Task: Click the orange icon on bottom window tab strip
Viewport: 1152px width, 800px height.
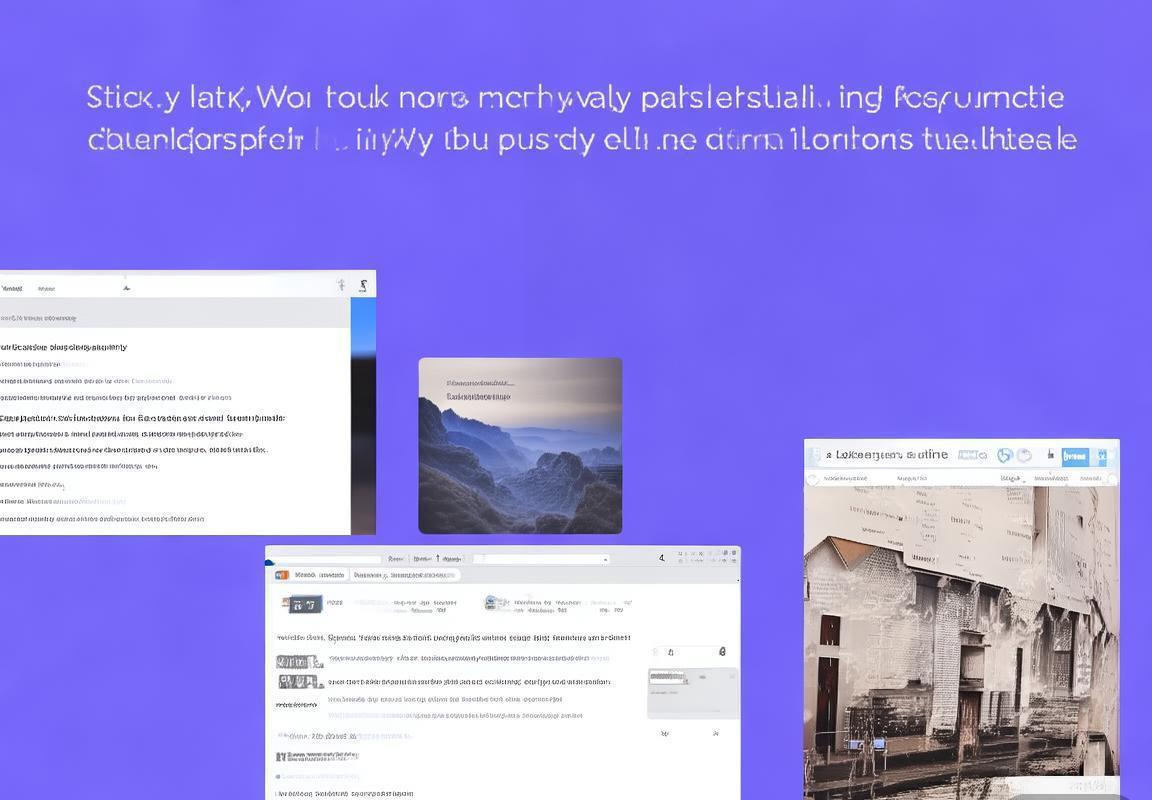Action: (x=282, y=575)
